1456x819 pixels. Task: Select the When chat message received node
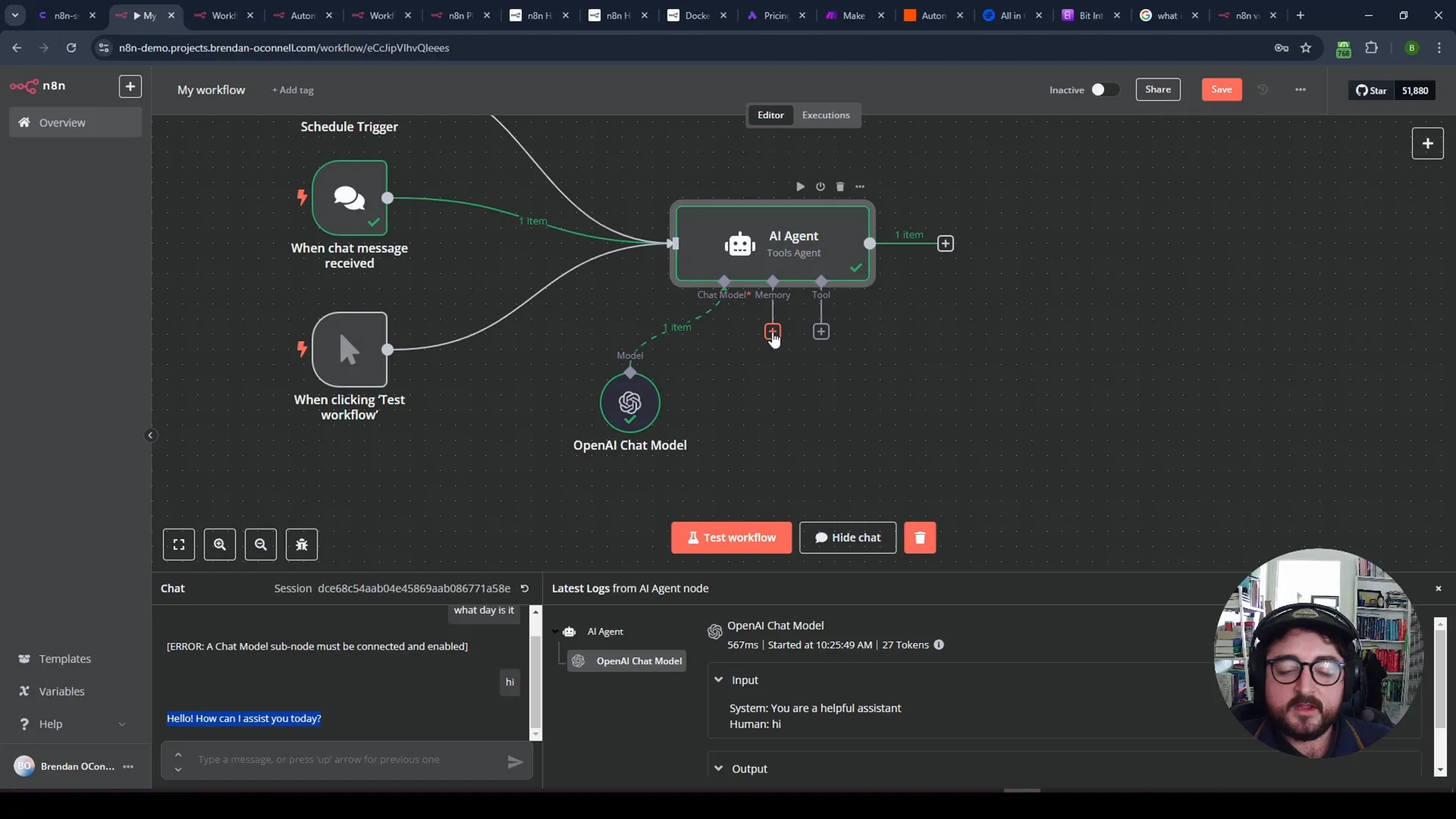pos(350,198)
